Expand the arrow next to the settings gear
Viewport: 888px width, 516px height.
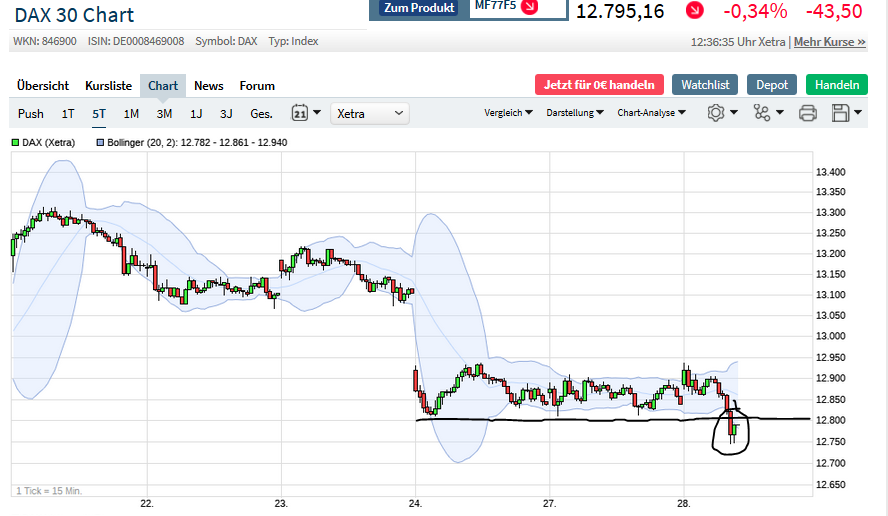(734, 112)
